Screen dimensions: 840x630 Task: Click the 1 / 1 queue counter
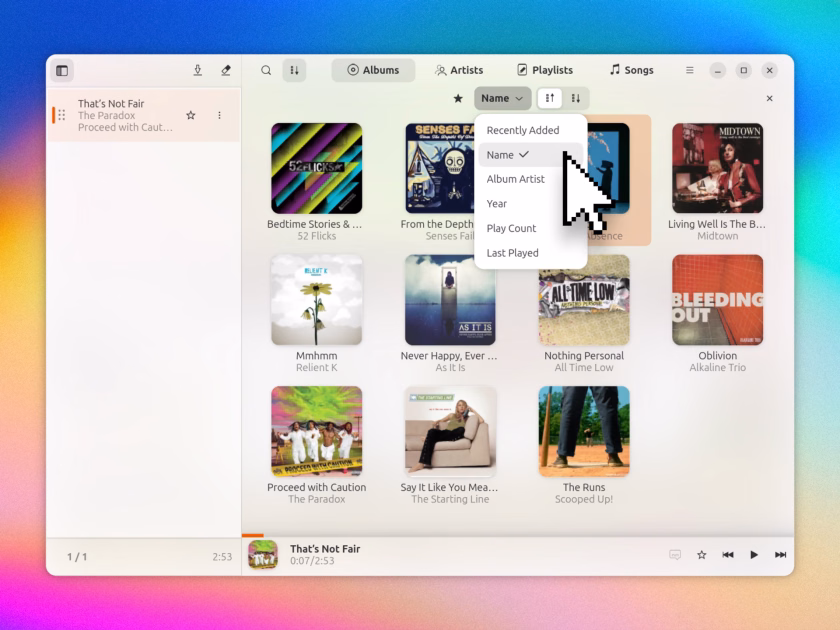point(77,557)
